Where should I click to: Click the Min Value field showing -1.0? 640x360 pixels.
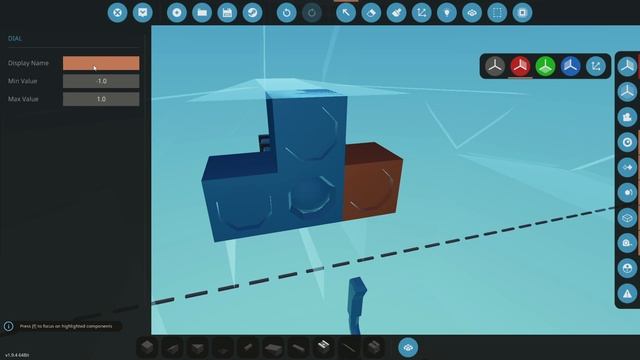[101, 81]
